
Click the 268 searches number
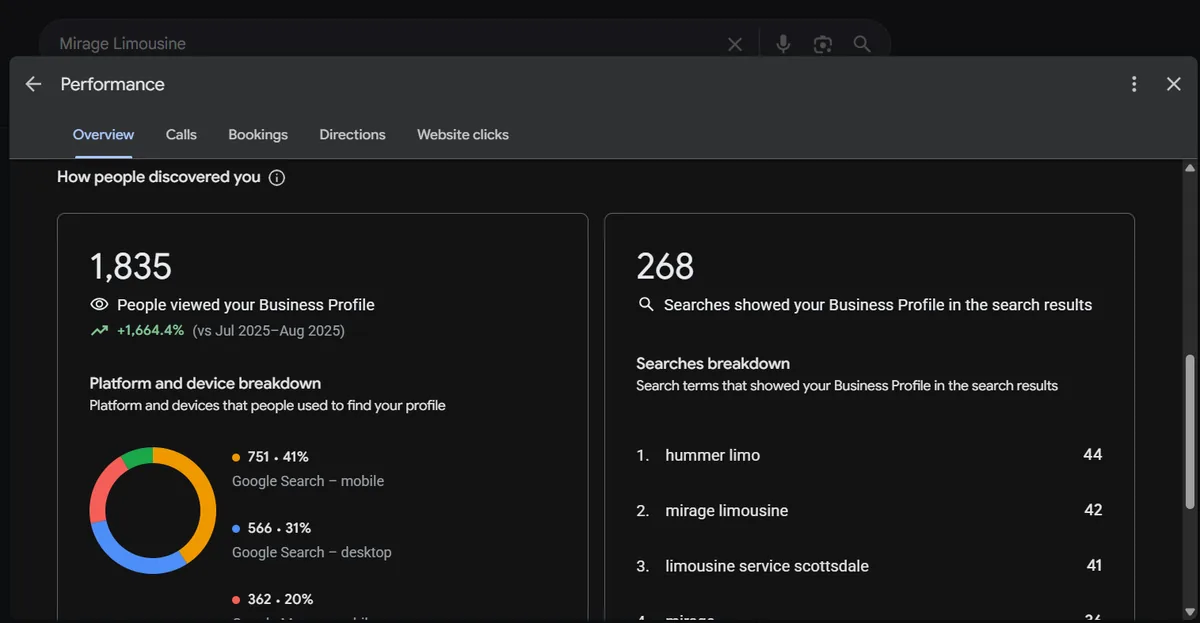click(665, 267)
